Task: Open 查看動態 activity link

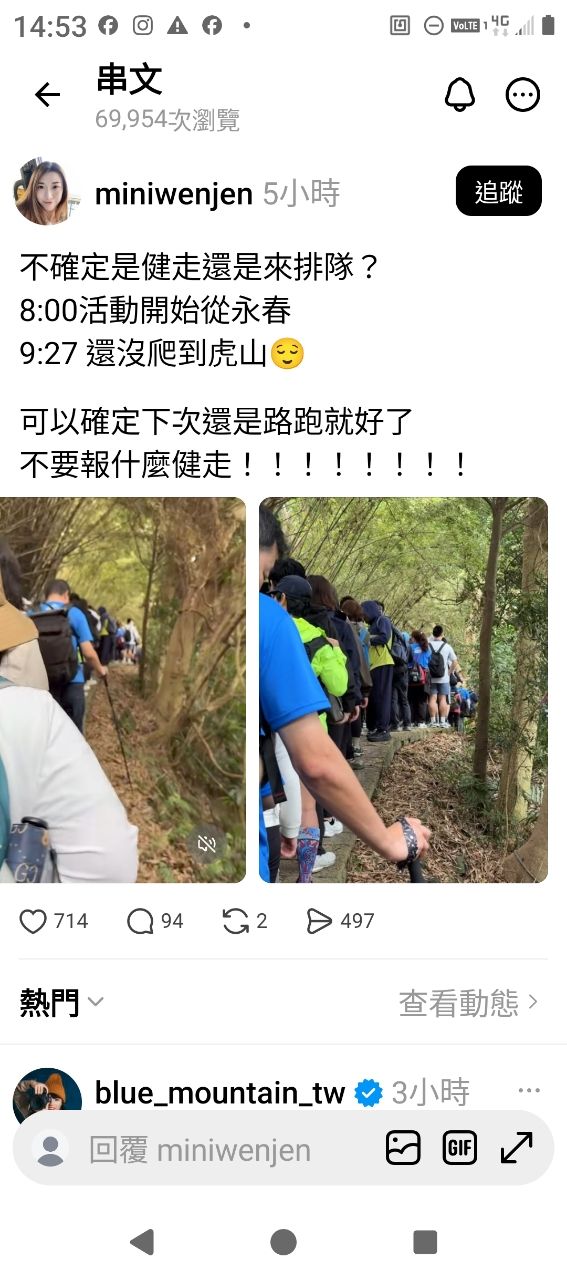Action: (469, 1003)
